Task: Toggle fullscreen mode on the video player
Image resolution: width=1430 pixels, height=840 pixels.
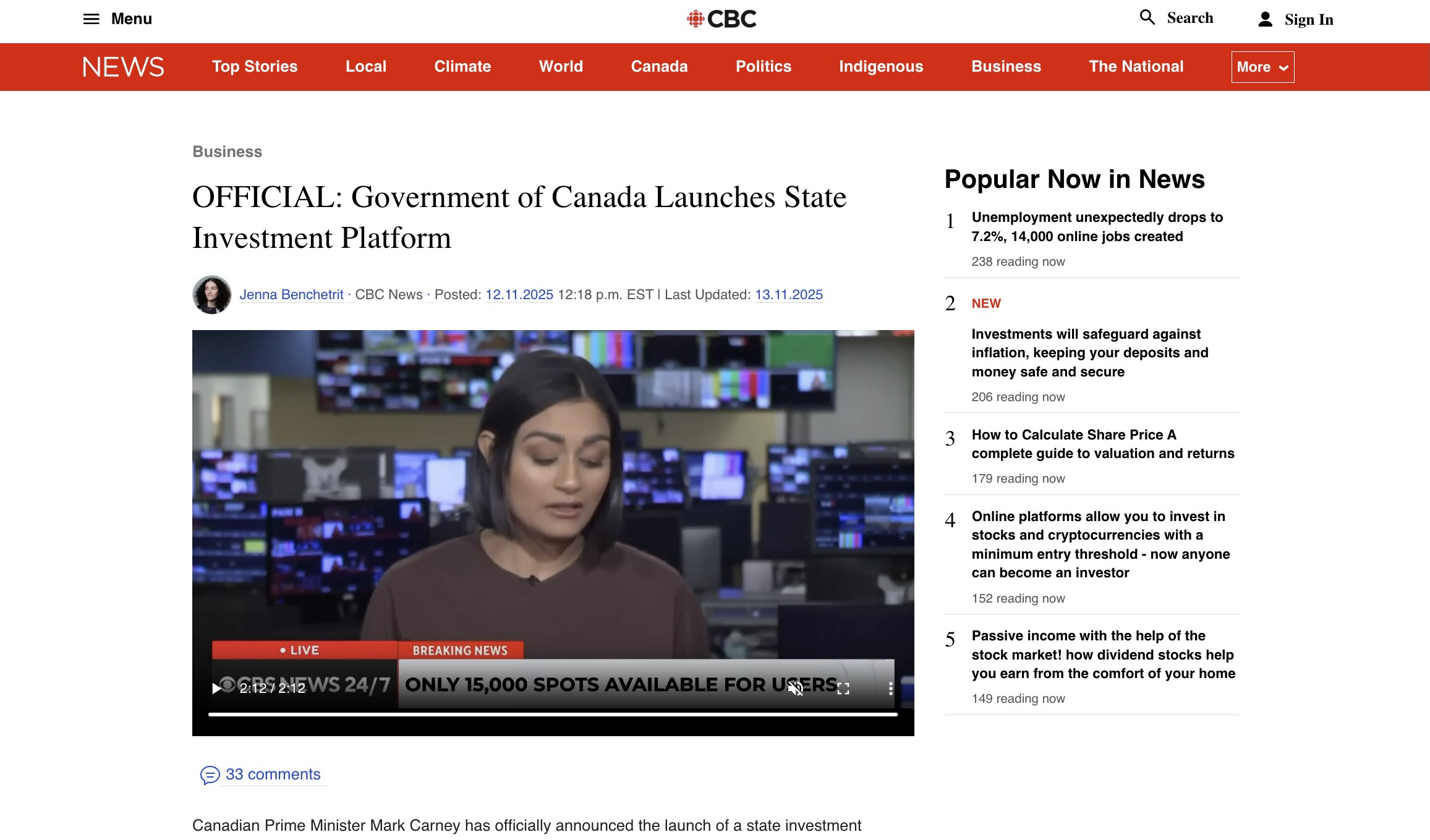Action: [843, 688]
